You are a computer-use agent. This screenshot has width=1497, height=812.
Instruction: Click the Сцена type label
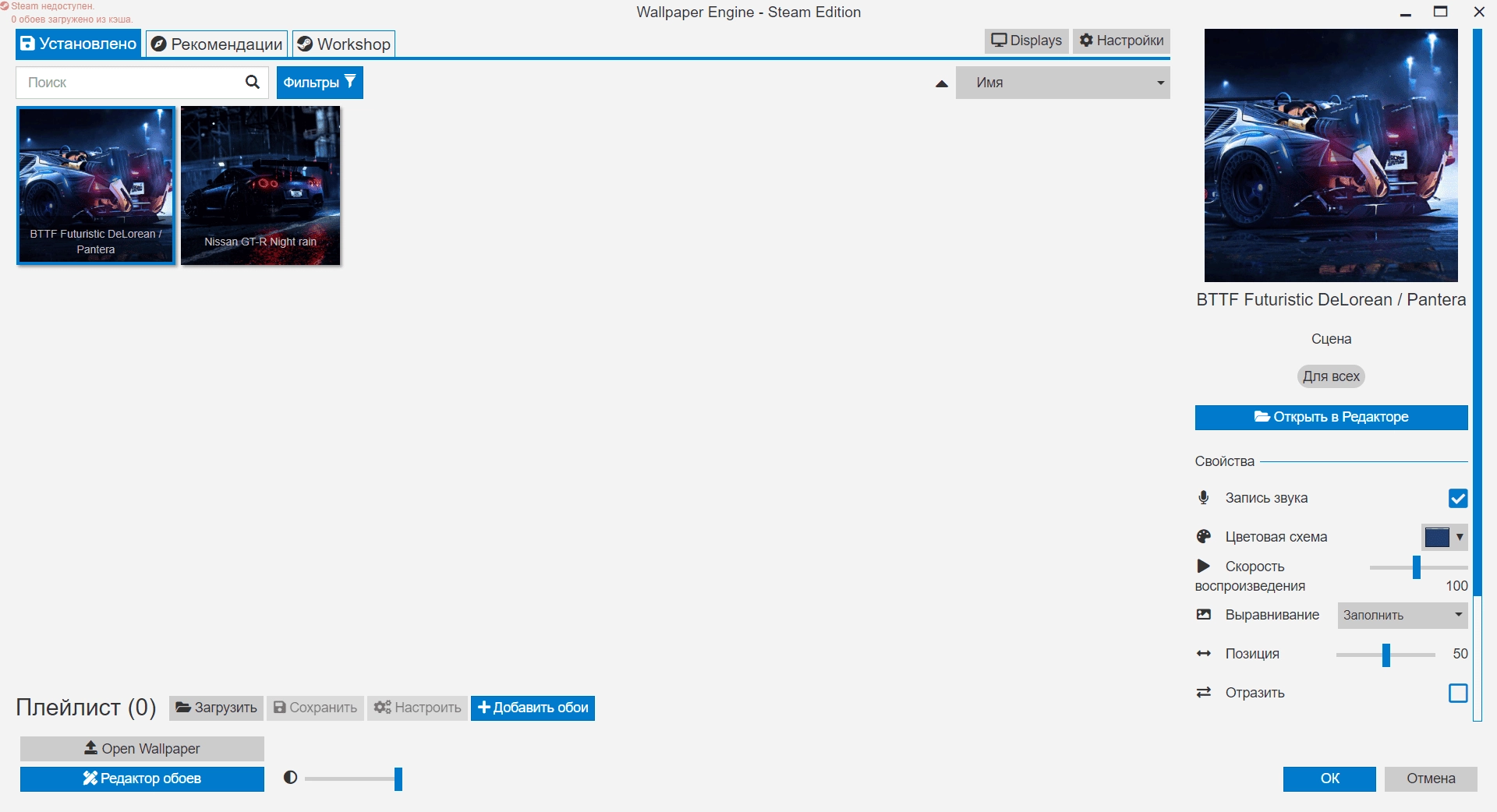[x=1331, y=339]
